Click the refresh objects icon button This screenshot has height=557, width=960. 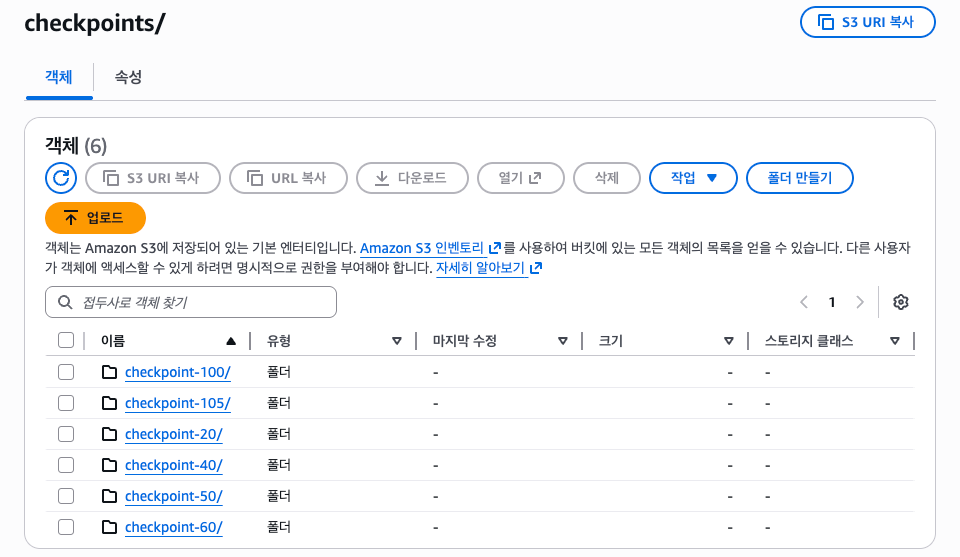(x=61, y=178)
